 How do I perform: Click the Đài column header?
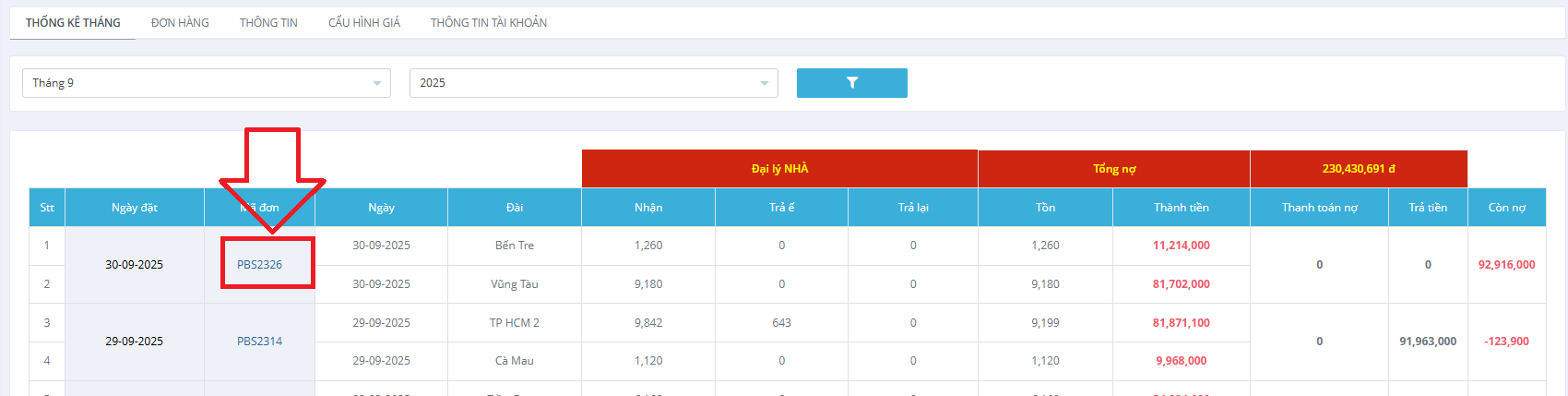point(515,208)
